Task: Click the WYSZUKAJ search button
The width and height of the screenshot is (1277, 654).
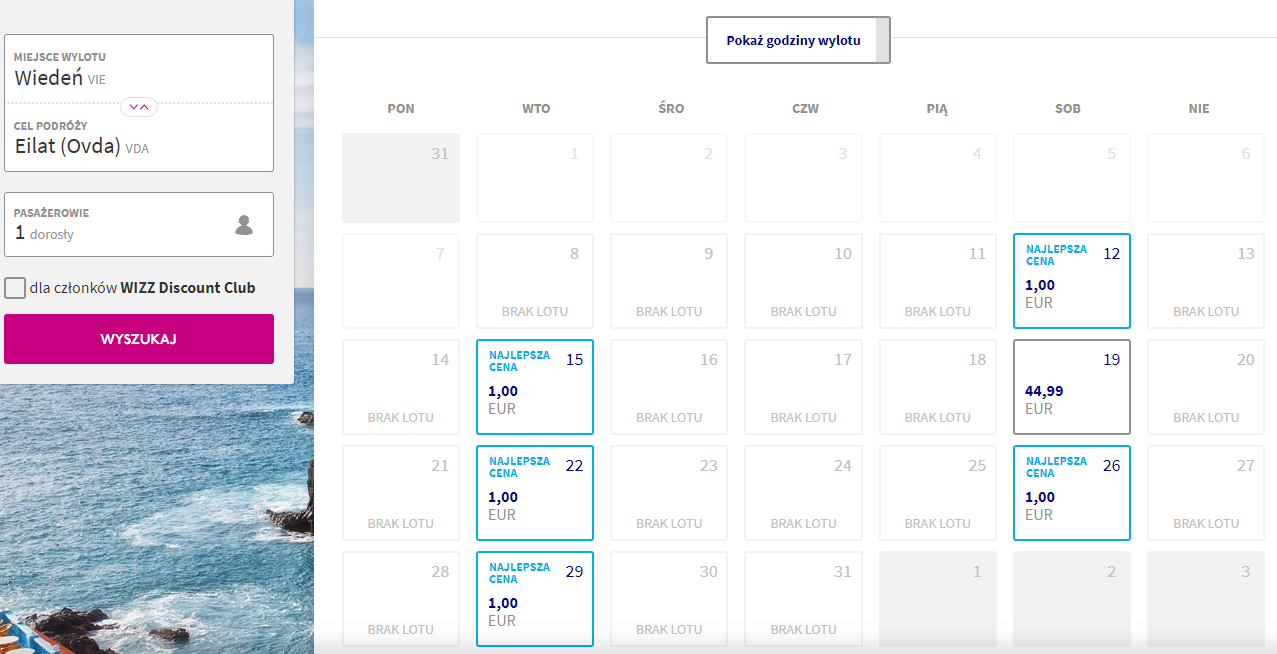Action: (x=139, y=339)
